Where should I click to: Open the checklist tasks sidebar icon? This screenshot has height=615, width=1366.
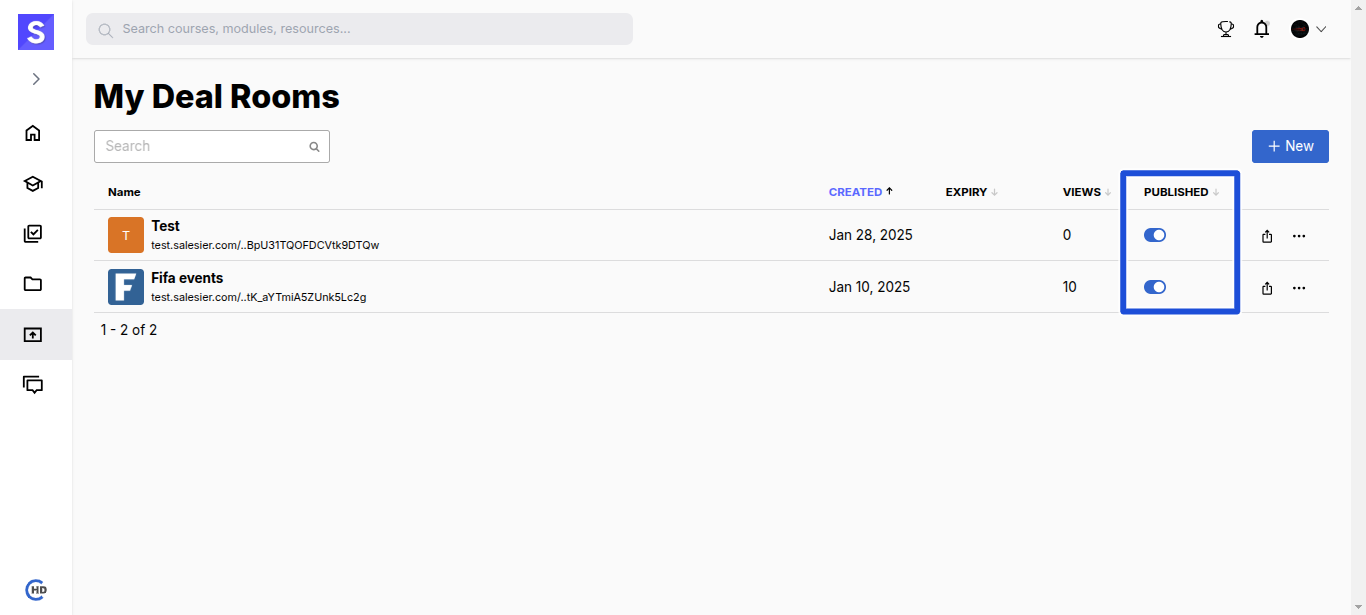33,234
